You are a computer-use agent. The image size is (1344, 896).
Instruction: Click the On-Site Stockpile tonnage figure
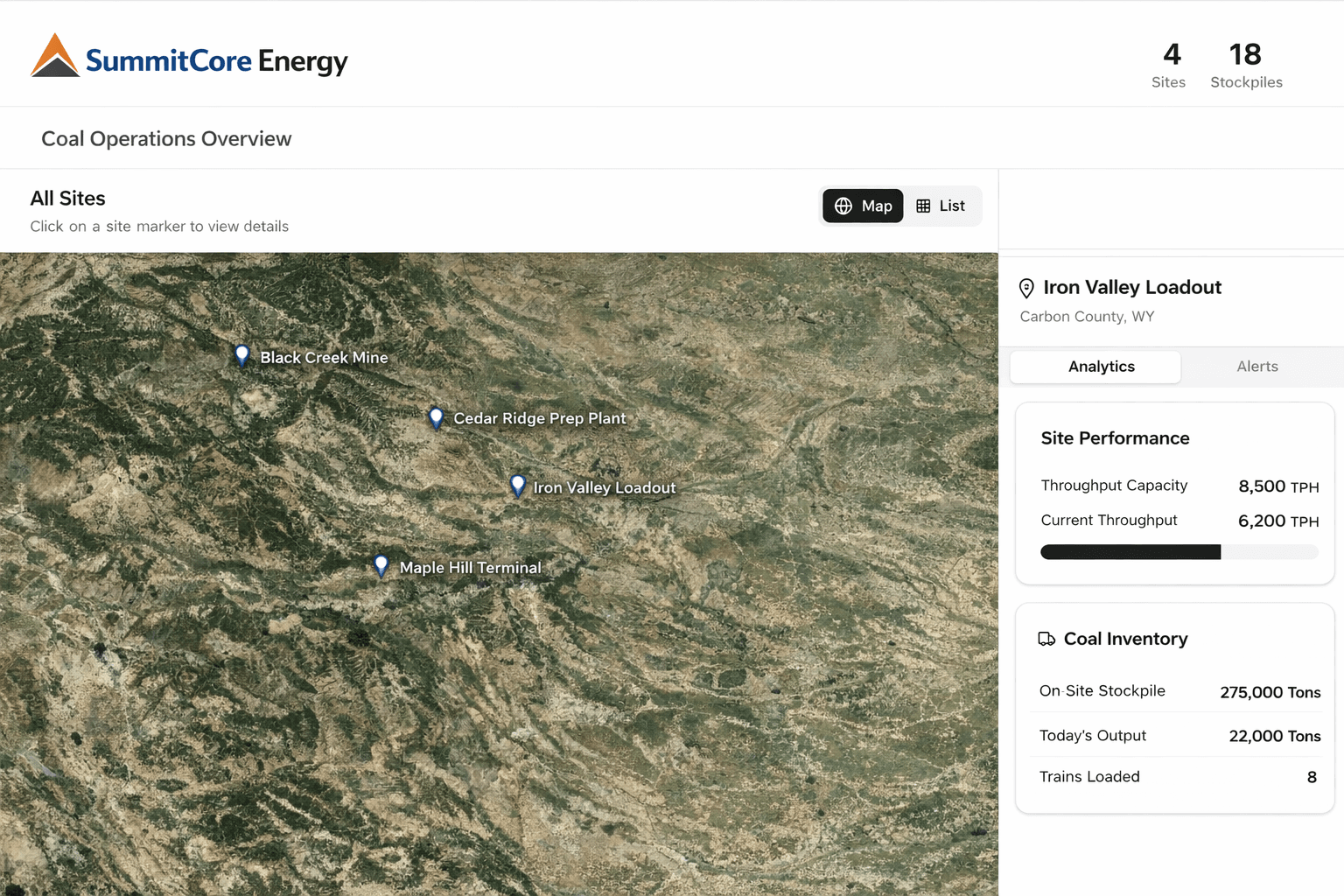click(1270, 692)
